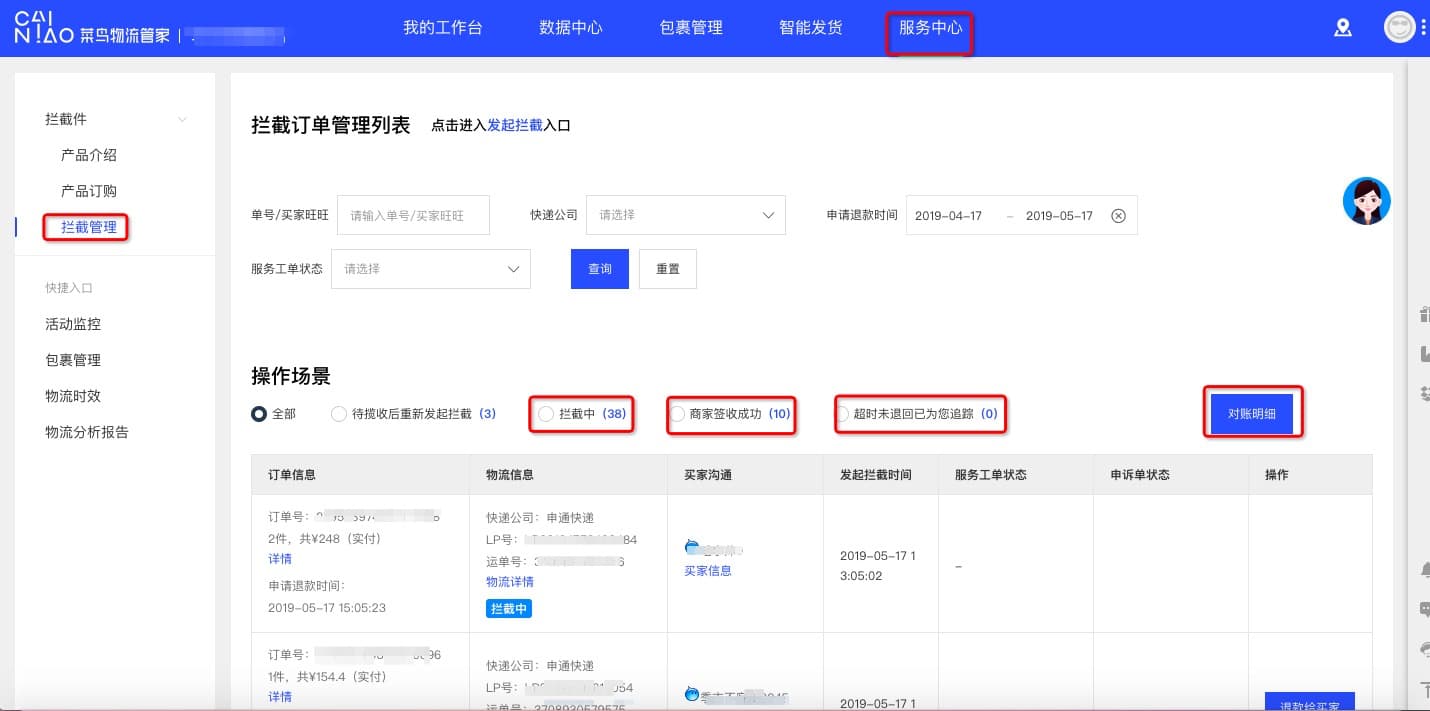Click the blue buyer Wangwang icon in first row
Screen dimensions: 1430x711
(x=692, y=547)
